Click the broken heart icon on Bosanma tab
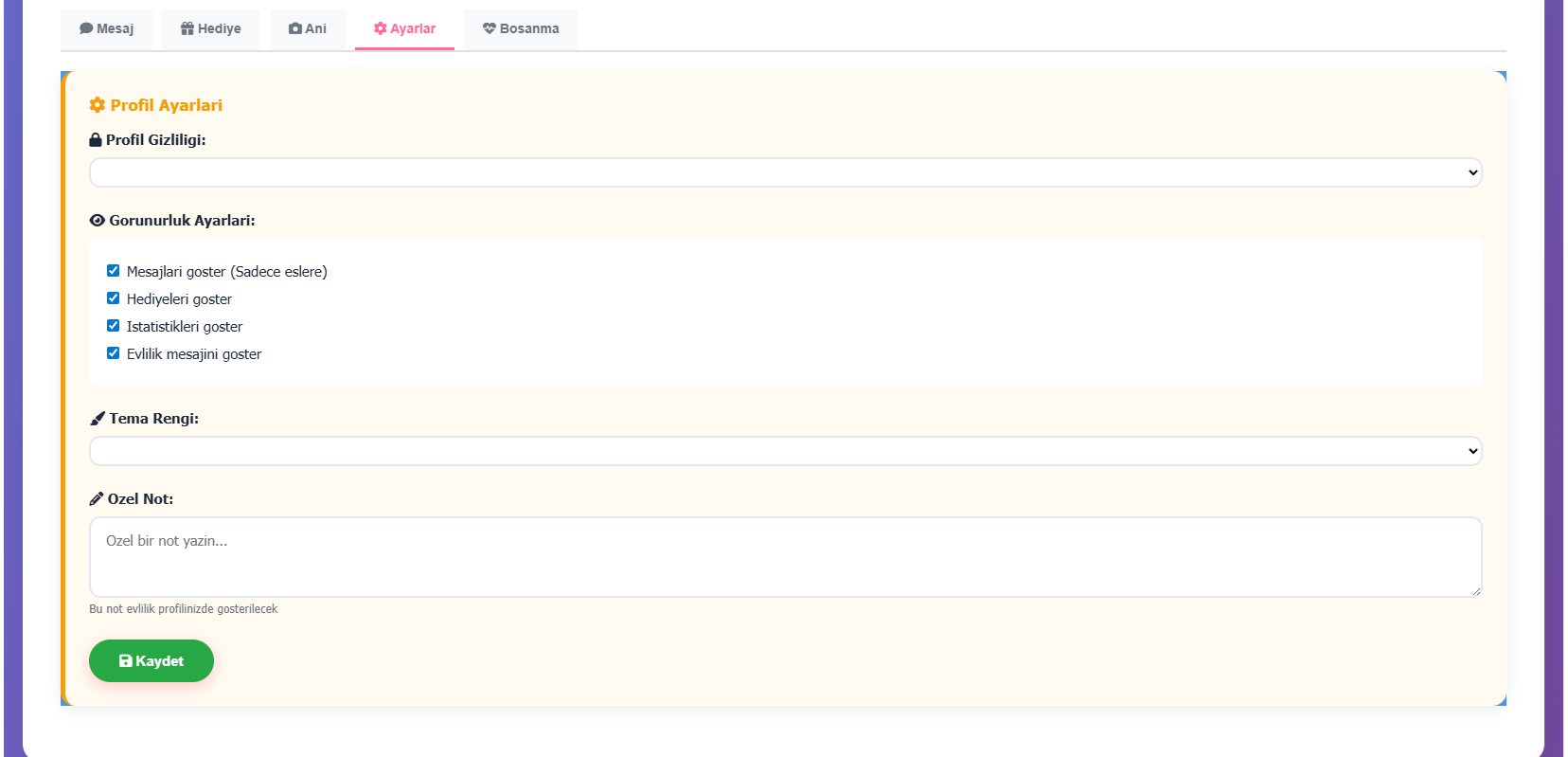The width and height of the screenshot is (1568, 757). (x=490, y=28)
